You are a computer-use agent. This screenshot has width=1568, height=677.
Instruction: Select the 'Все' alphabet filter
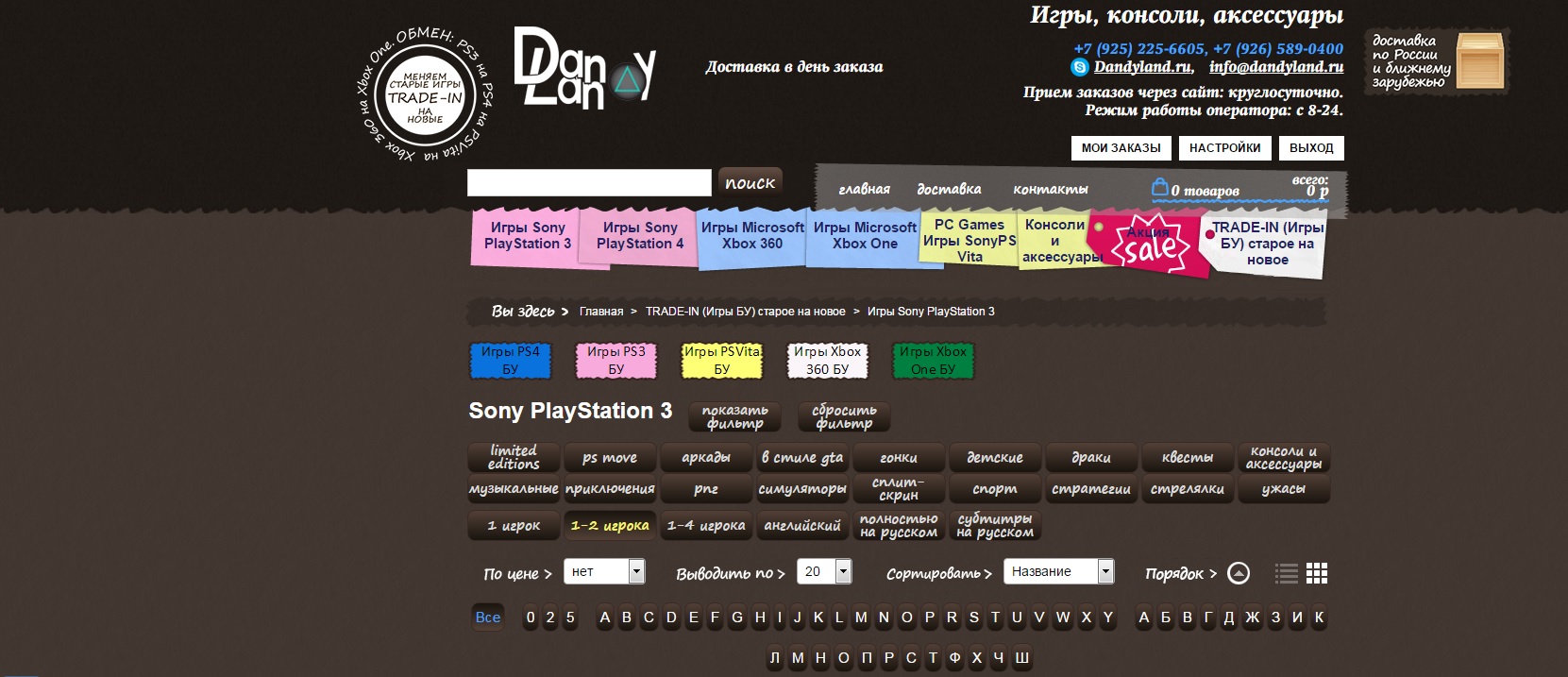click(488, 618)
